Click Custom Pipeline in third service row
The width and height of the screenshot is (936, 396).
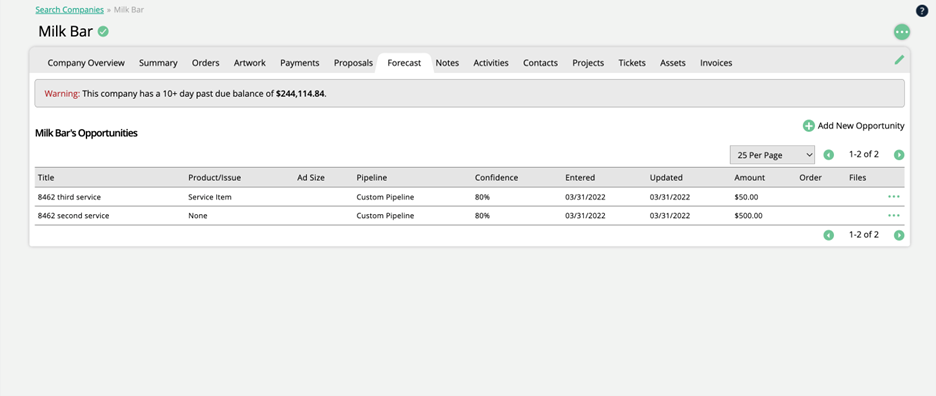point(385,197)
